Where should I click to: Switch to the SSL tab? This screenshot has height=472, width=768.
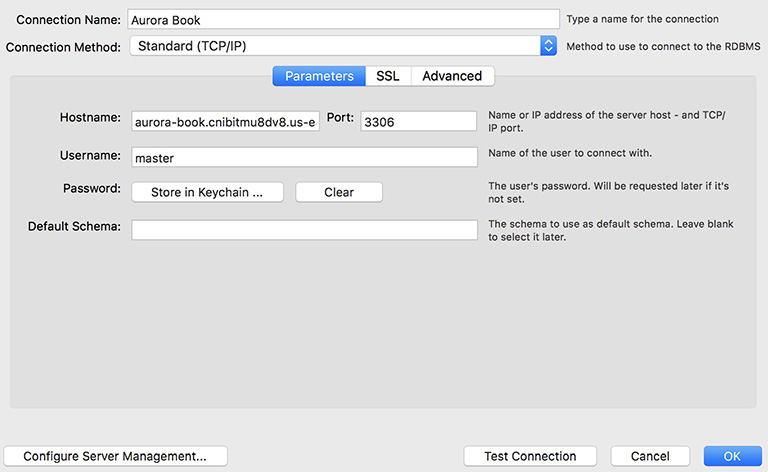[388, 76]
